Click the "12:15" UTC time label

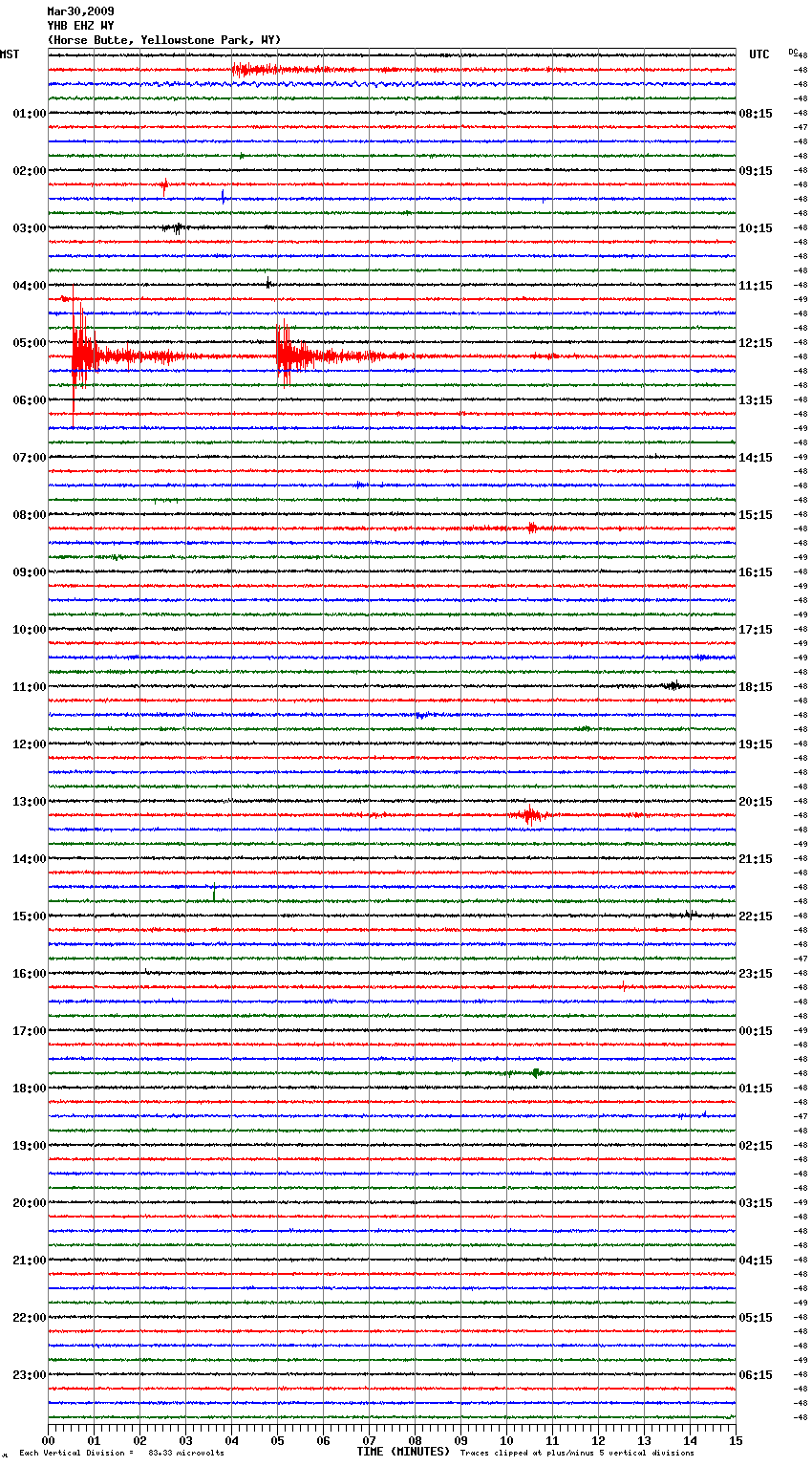coord(756,343)
